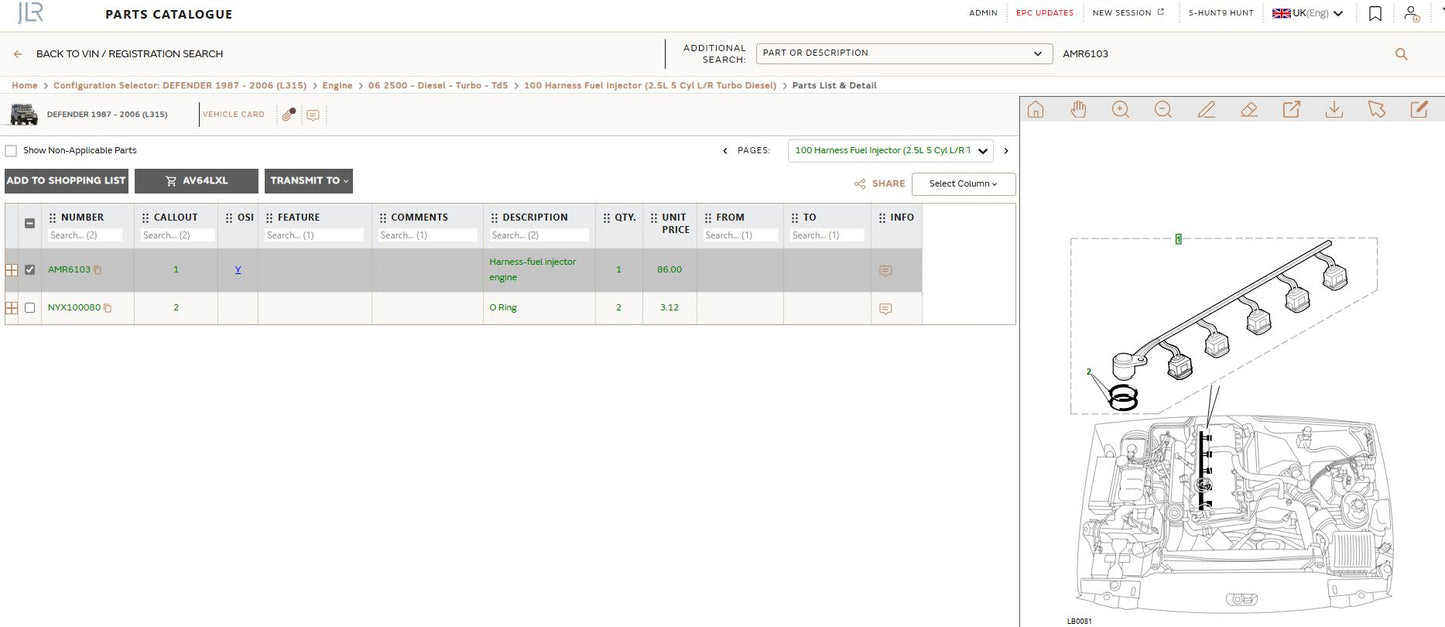The height and width of the screenshot is (627, 1445).
Task: Open the Vehicle Card
Action: [234, 115]
